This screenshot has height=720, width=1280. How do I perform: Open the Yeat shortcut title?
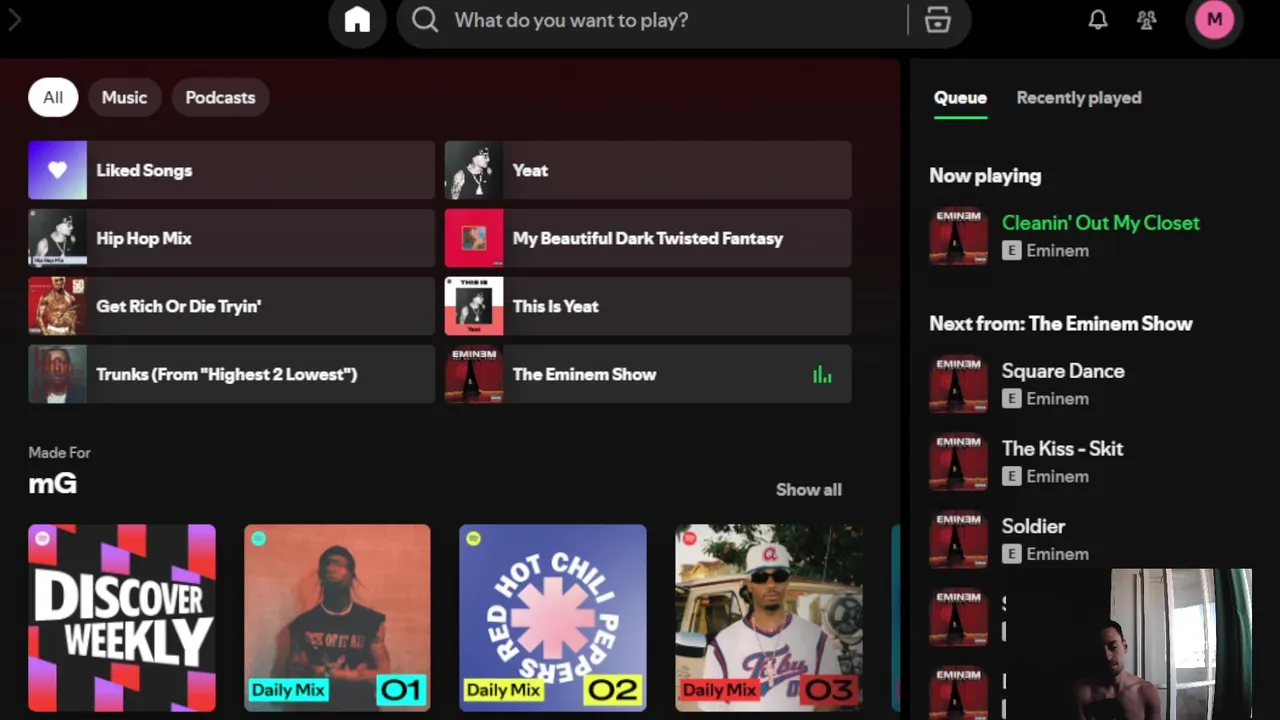tap(530, 170)
